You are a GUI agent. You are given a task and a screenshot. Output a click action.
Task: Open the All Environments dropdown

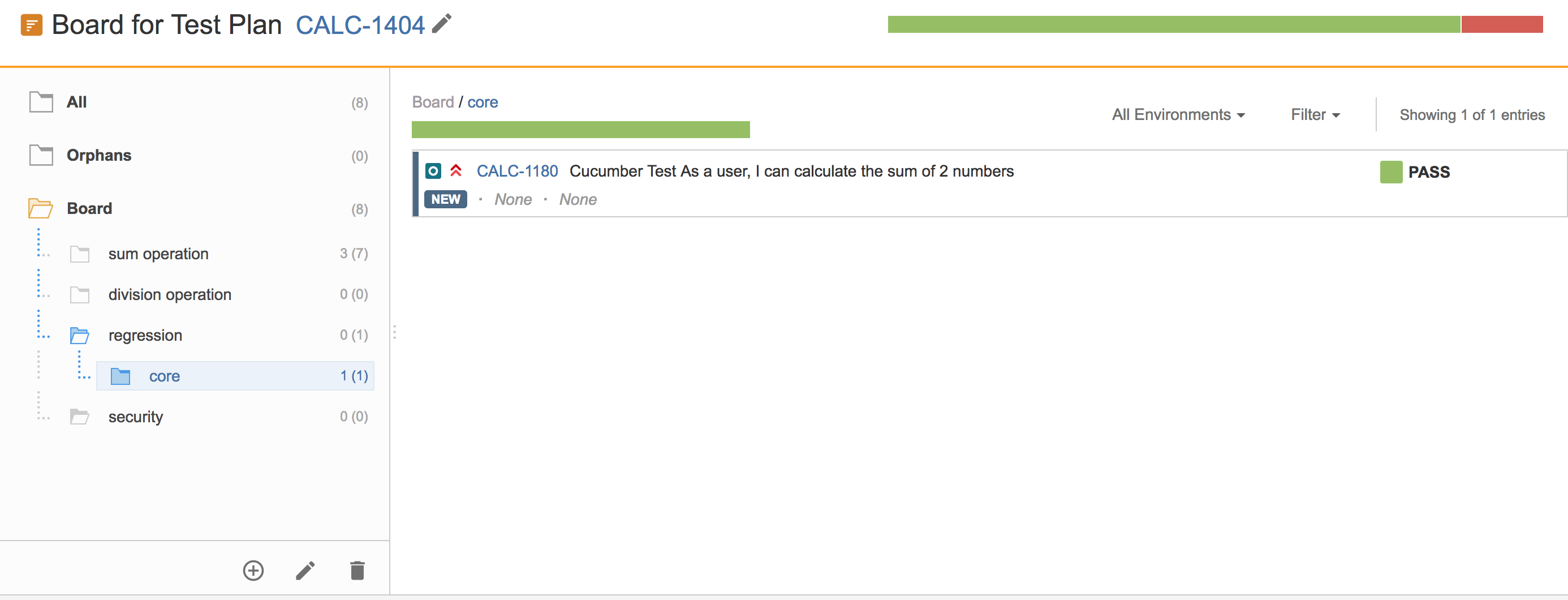click(1178, 115)
